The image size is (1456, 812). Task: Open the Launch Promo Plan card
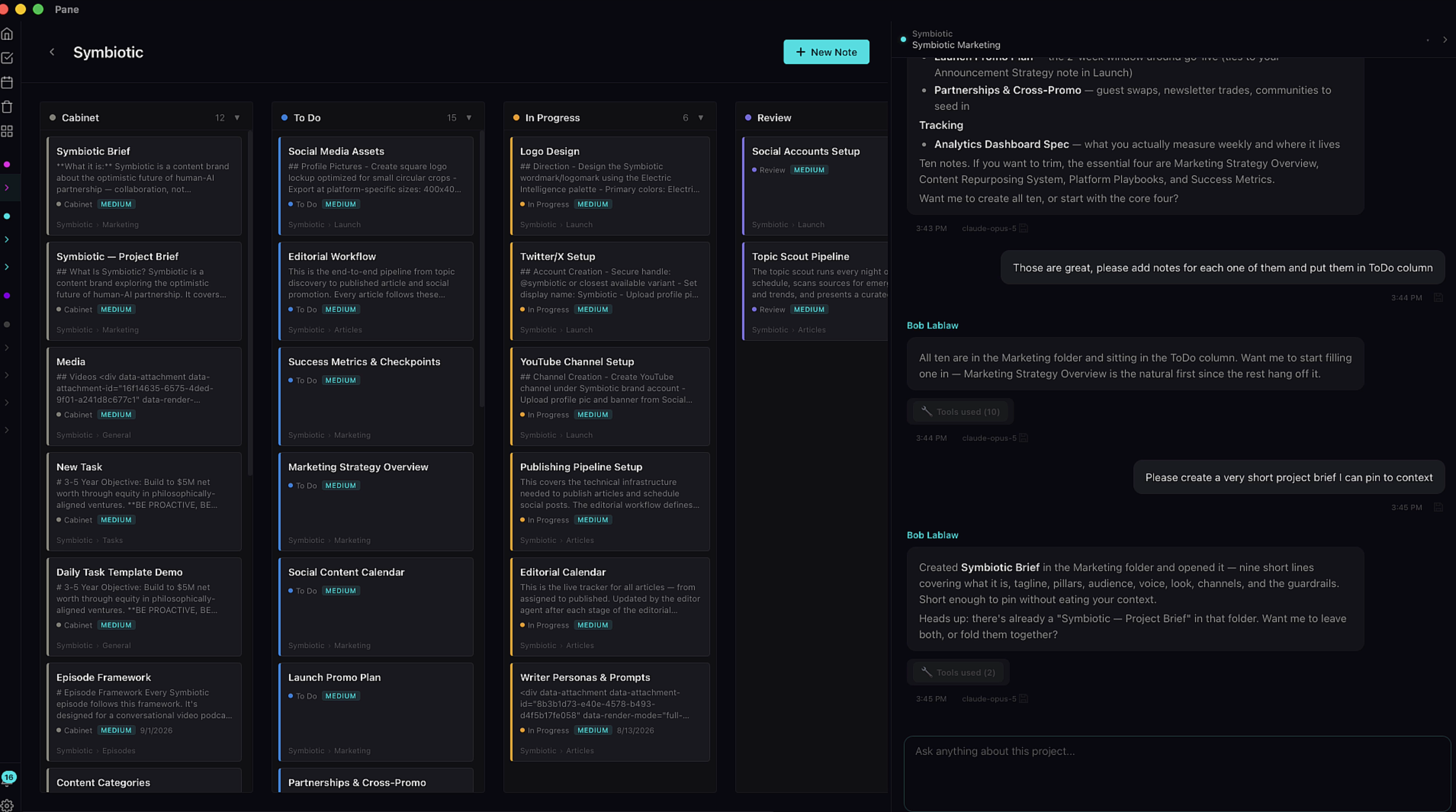(376, 712)
